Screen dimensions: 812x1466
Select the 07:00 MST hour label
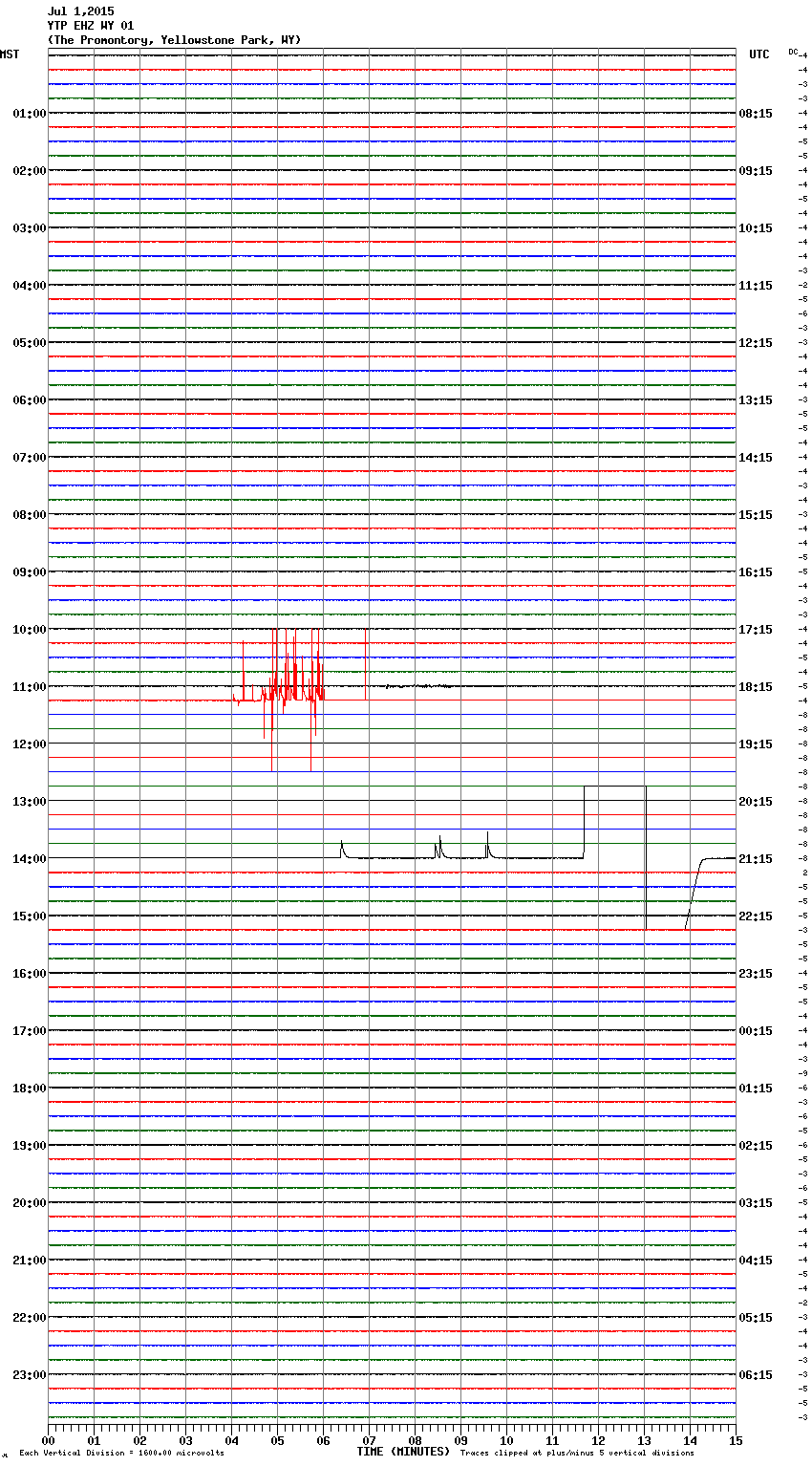[30, 458]
